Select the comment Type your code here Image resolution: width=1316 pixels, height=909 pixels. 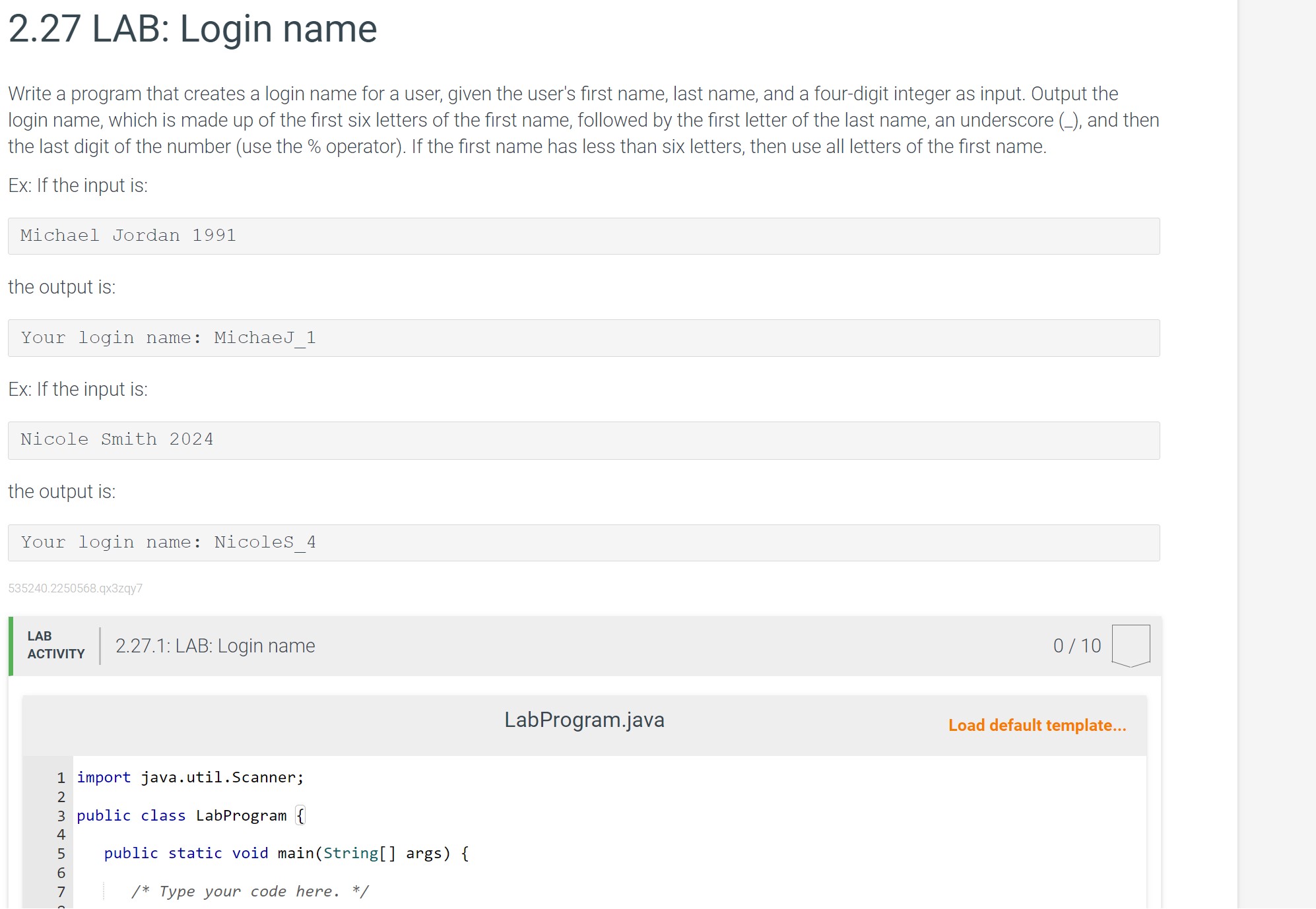click(251, 891)
